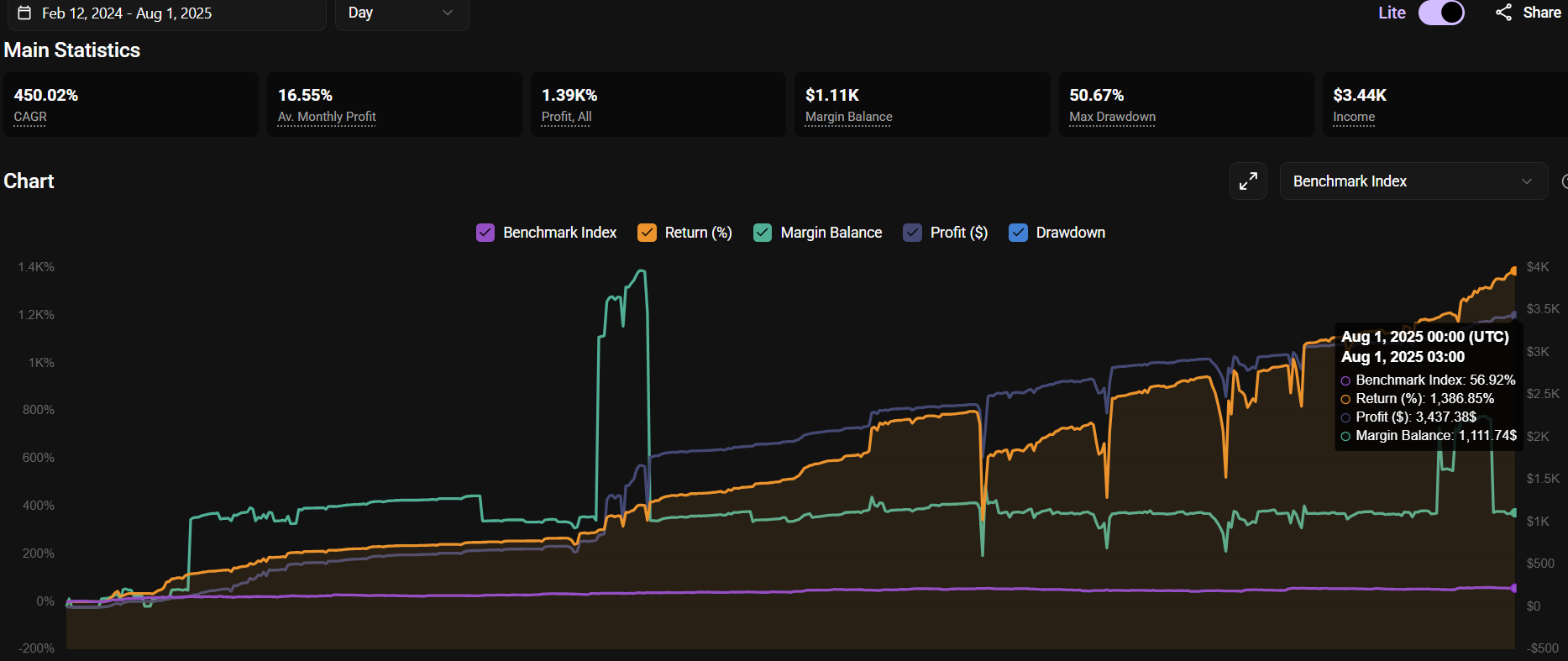This screenshot has width=1568, height=661.
Task: Click tooltip Margin Balance 1,111.74$ line
Action: [1429, 436]
